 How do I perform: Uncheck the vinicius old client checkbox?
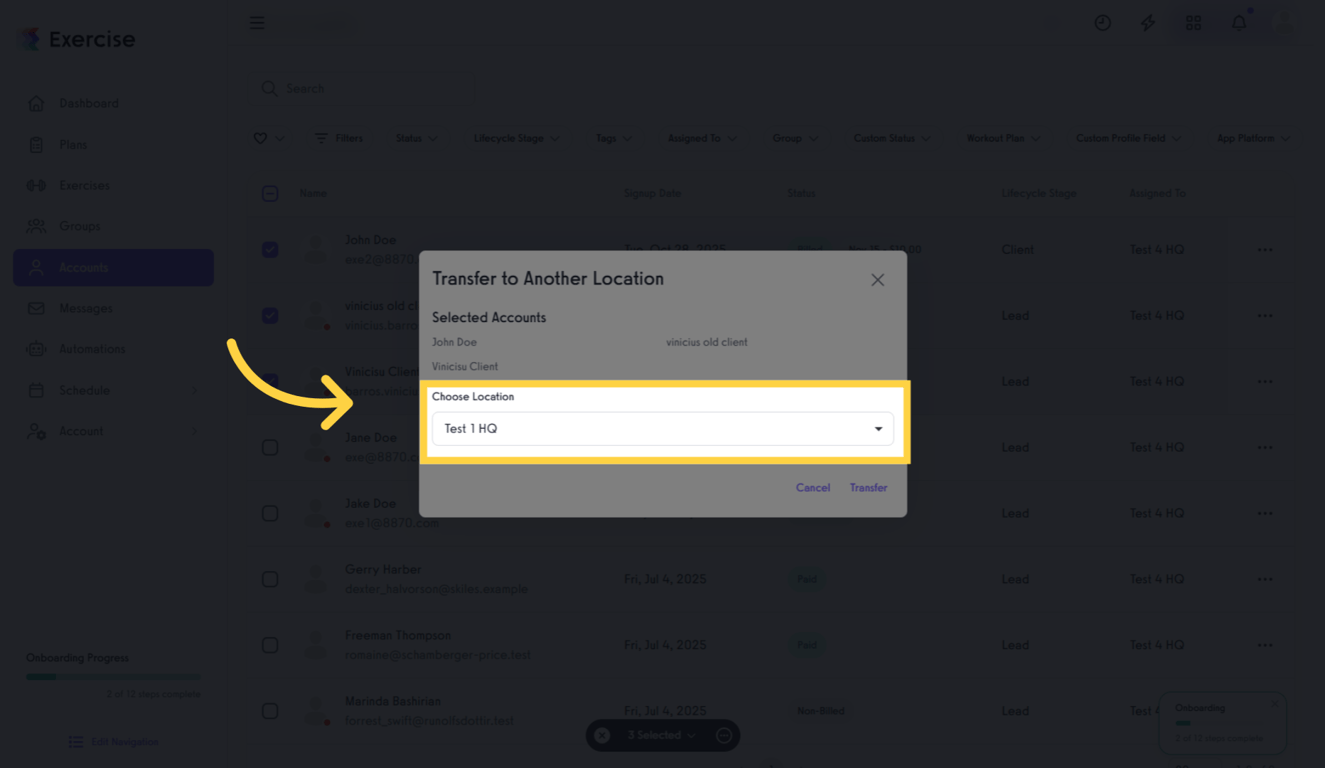click(270, 315)
